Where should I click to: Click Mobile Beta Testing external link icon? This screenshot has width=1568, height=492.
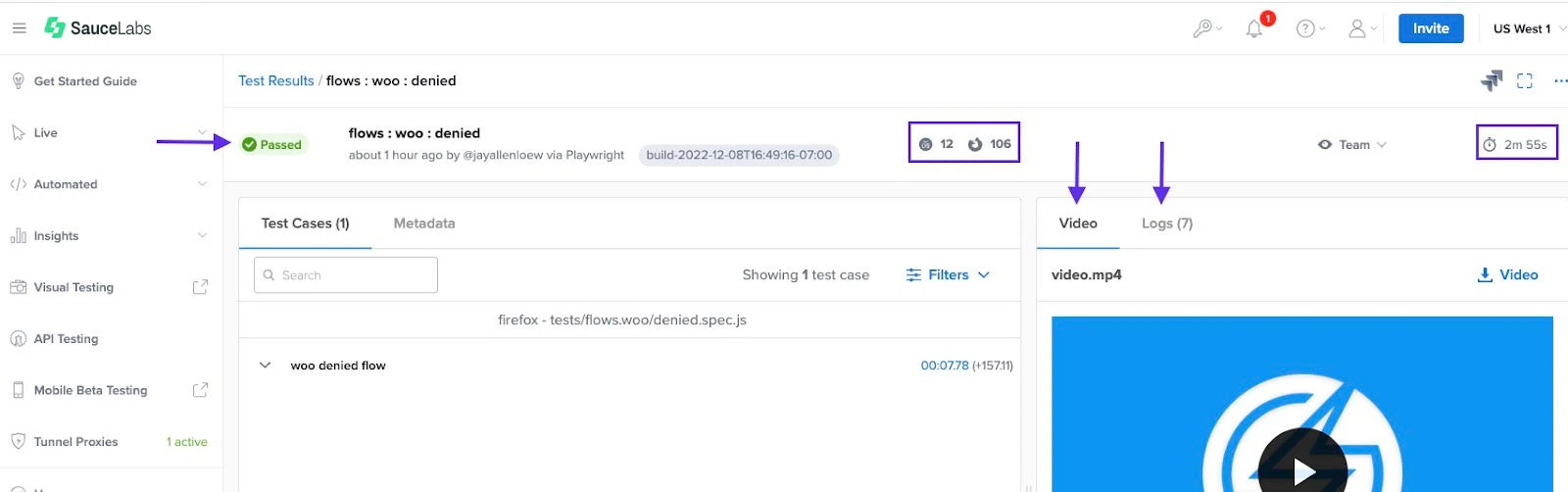click(200, 390)
